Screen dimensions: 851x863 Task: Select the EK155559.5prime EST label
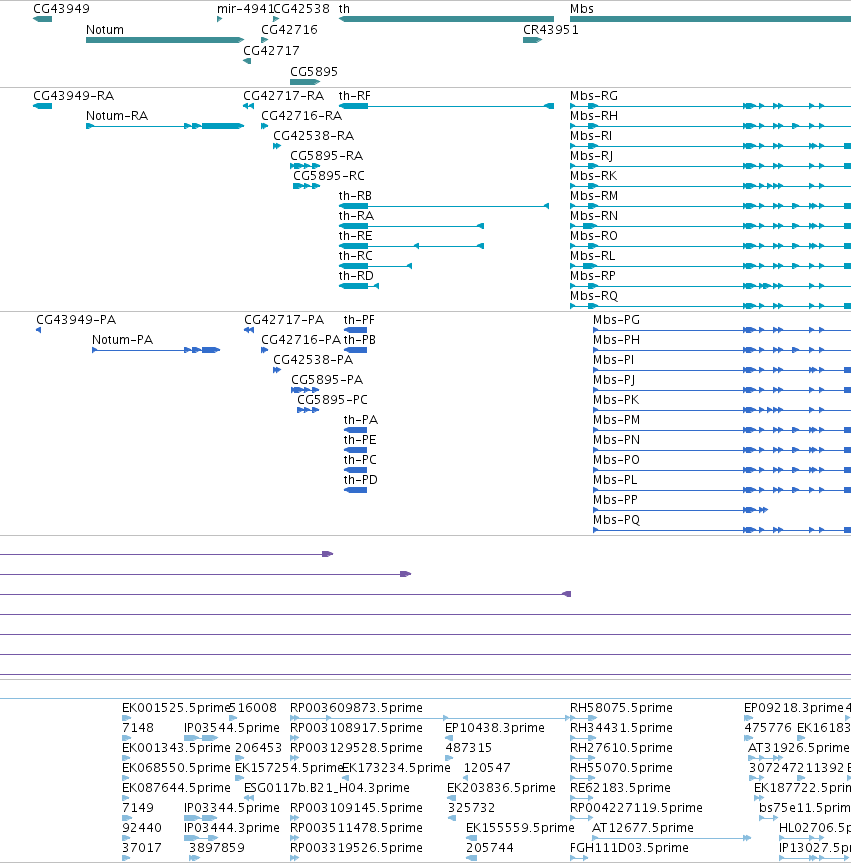tap(520, 828)
